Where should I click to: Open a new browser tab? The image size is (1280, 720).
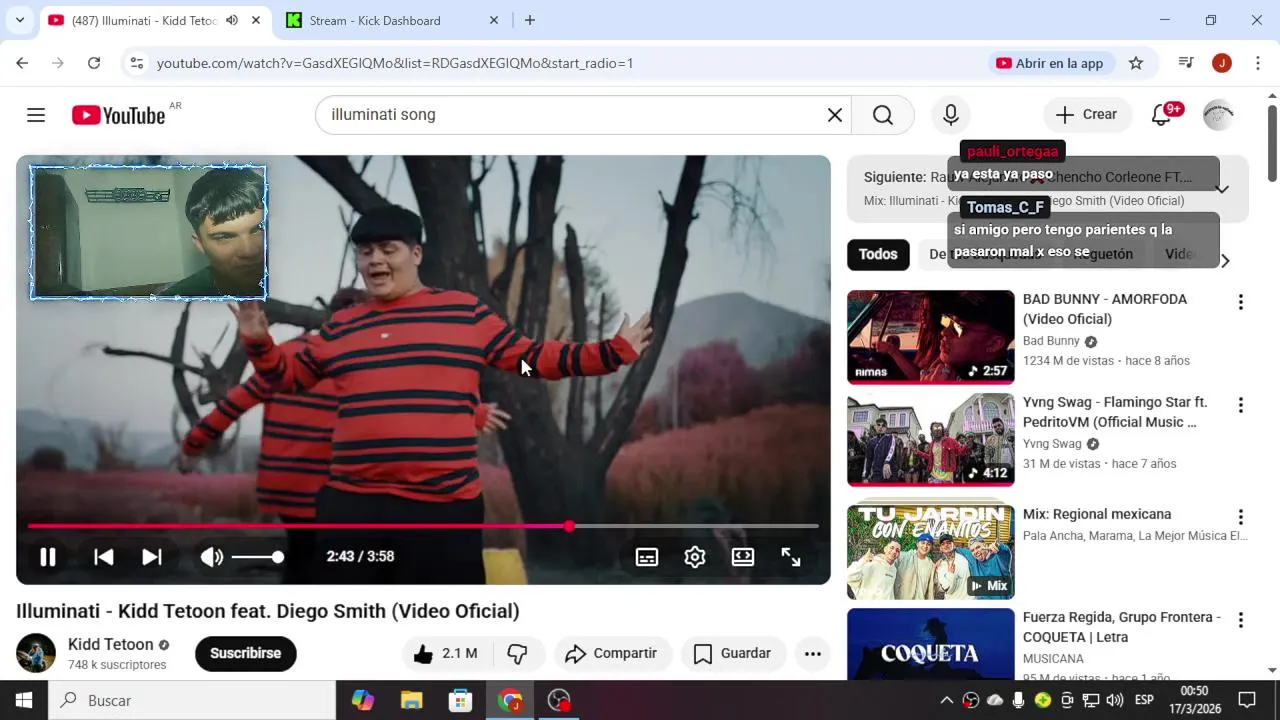point(530,20)
